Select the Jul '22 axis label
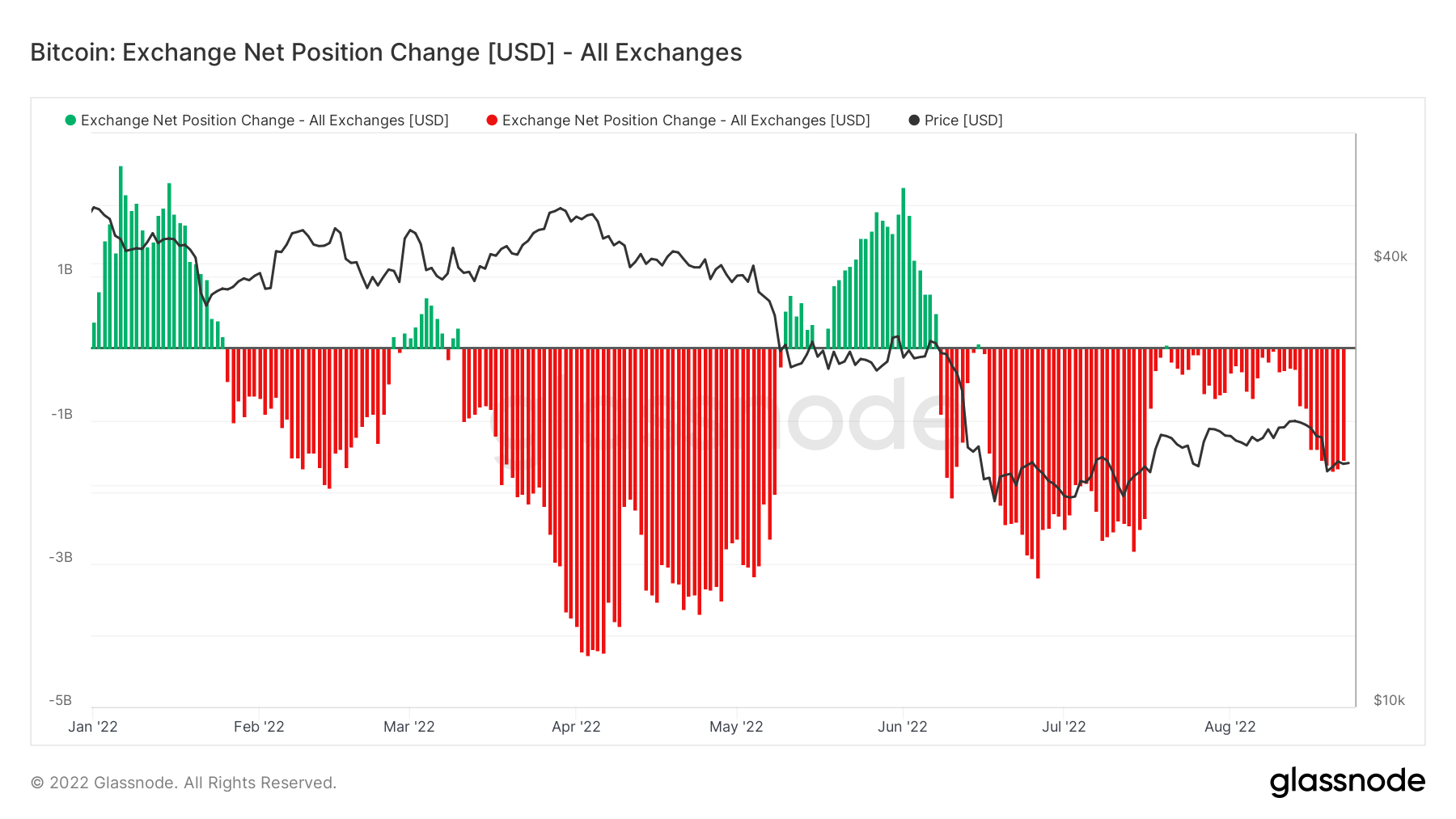This screenshot has width=1456, height=819. (x=1064, y=727)
